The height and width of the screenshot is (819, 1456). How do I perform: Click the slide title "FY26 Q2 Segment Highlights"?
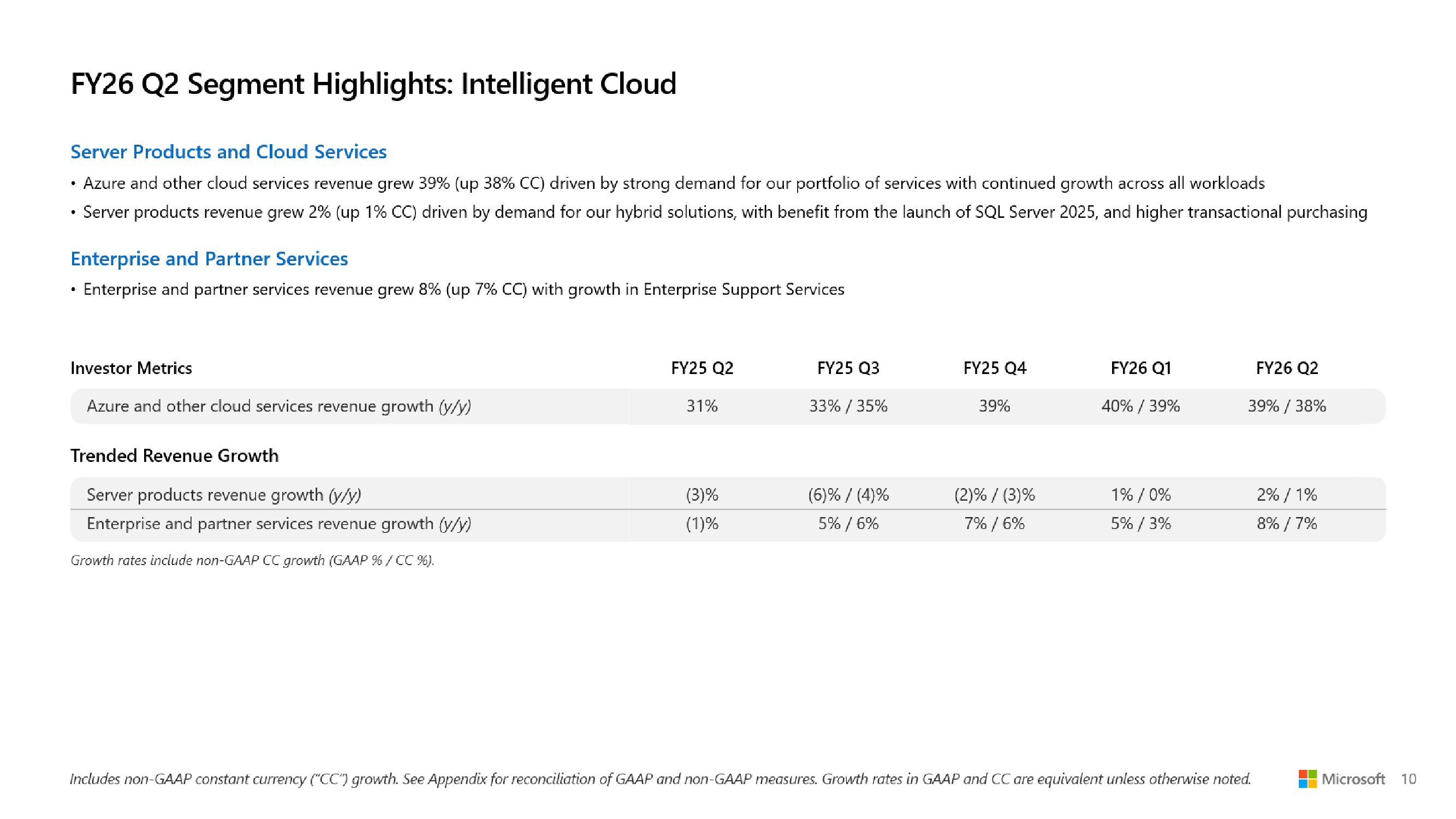373,84
